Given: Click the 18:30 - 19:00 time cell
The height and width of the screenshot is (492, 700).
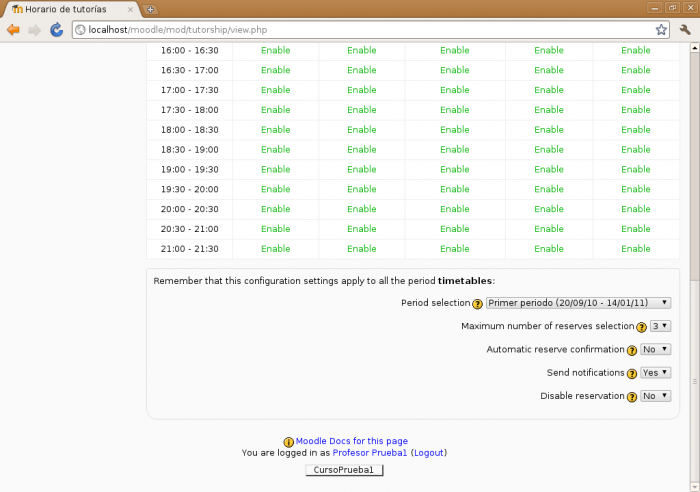Looking at the screenshot, I should pyautogui.click(x=190, y=150).
